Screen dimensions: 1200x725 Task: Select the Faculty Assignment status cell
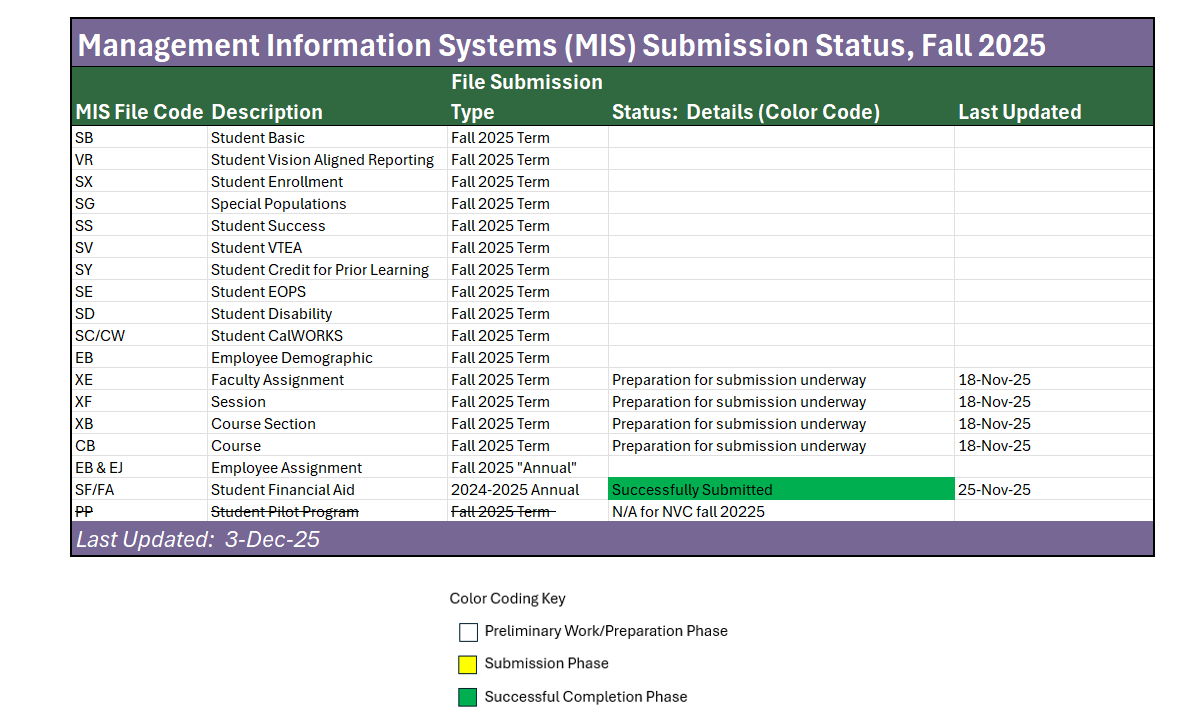[740, 379]
